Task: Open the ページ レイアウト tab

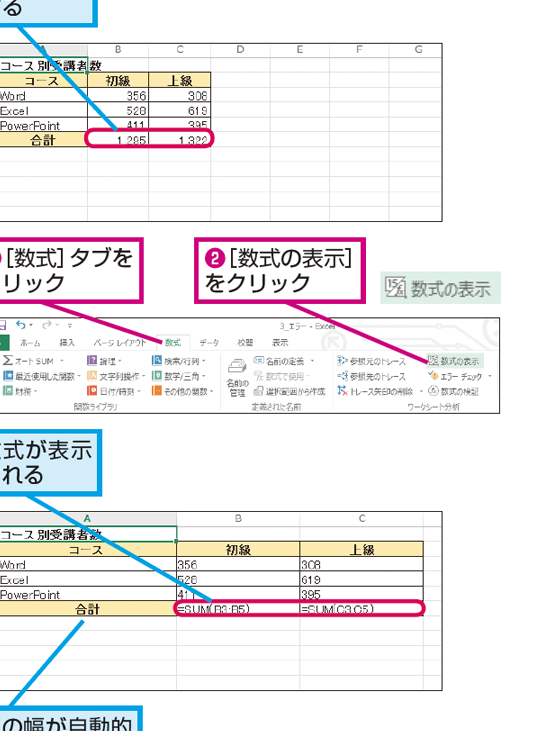Action: (x=119, y=343)
